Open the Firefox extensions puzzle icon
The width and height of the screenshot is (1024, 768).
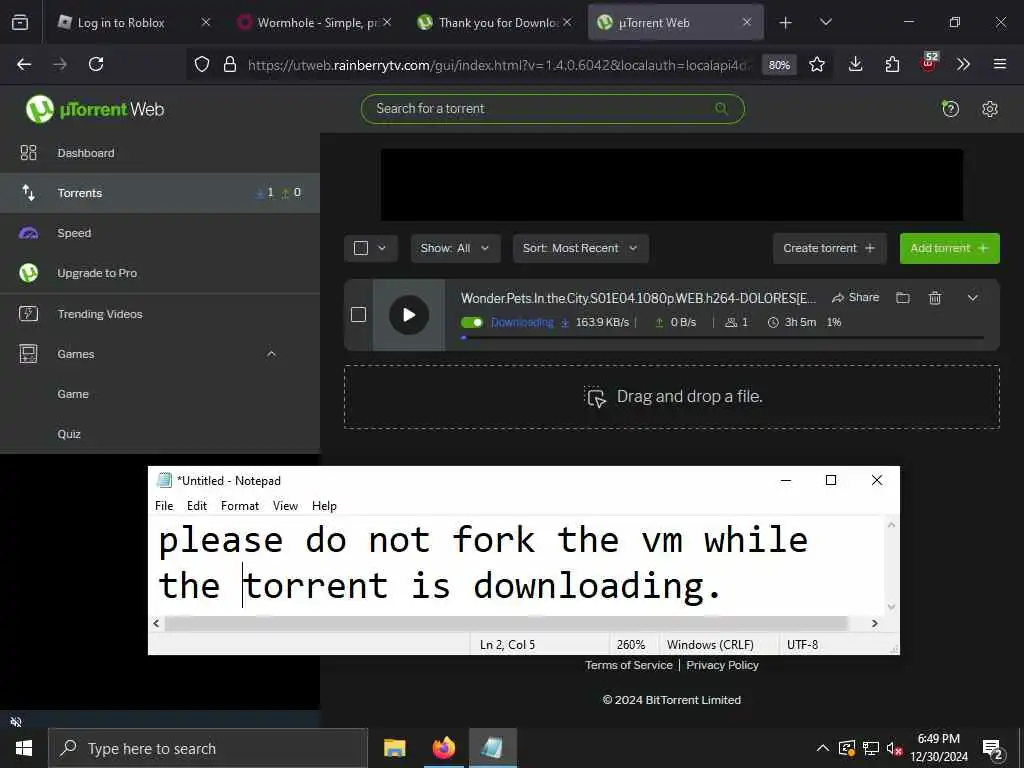[892, 64]
